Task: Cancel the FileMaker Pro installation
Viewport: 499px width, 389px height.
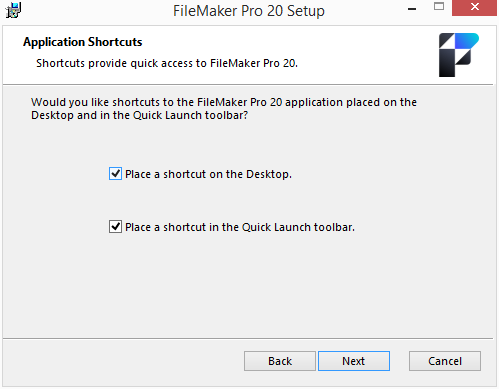Action: [445, 361]
